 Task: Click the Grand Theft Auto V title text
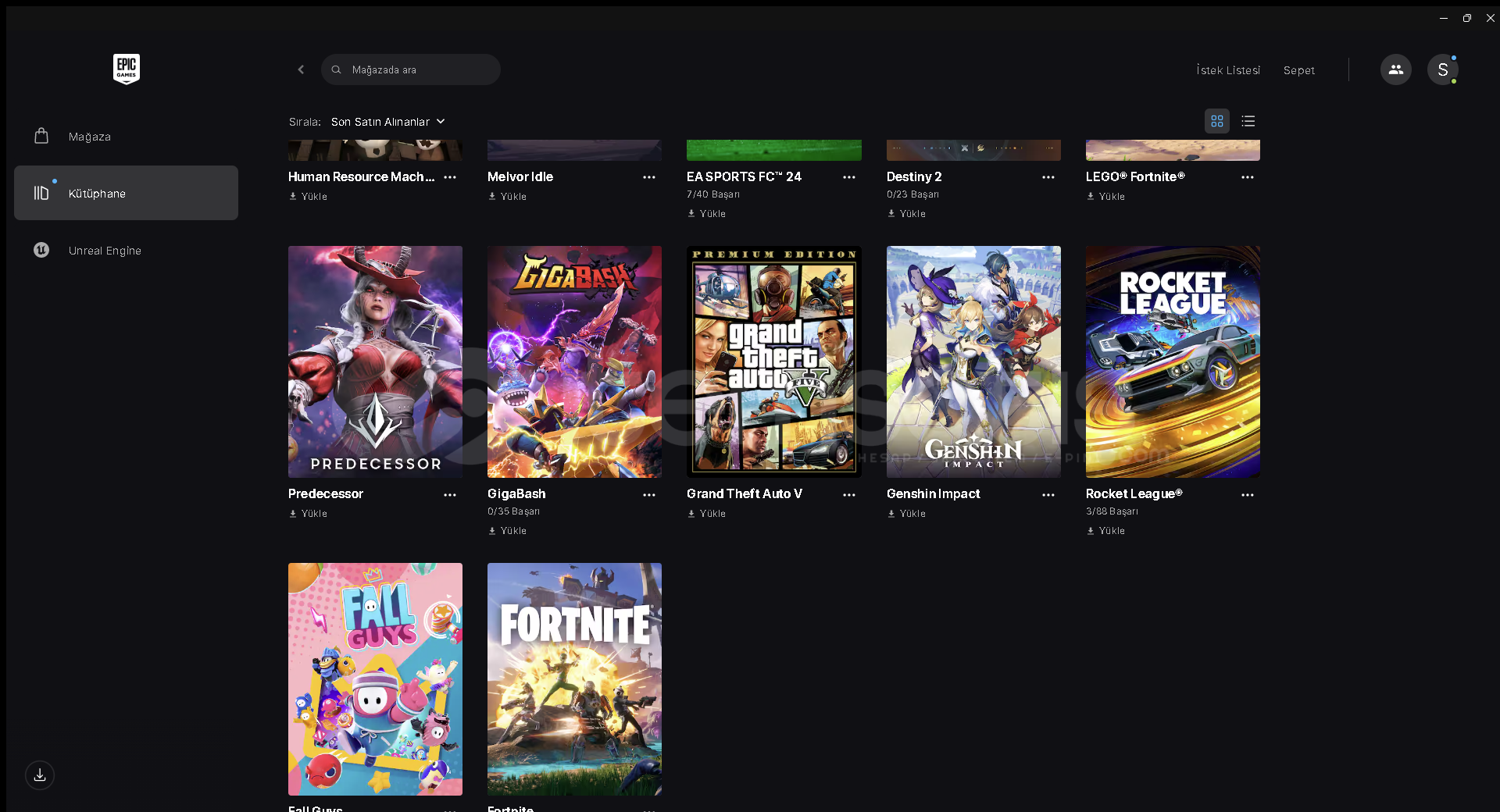click(745, 493)
